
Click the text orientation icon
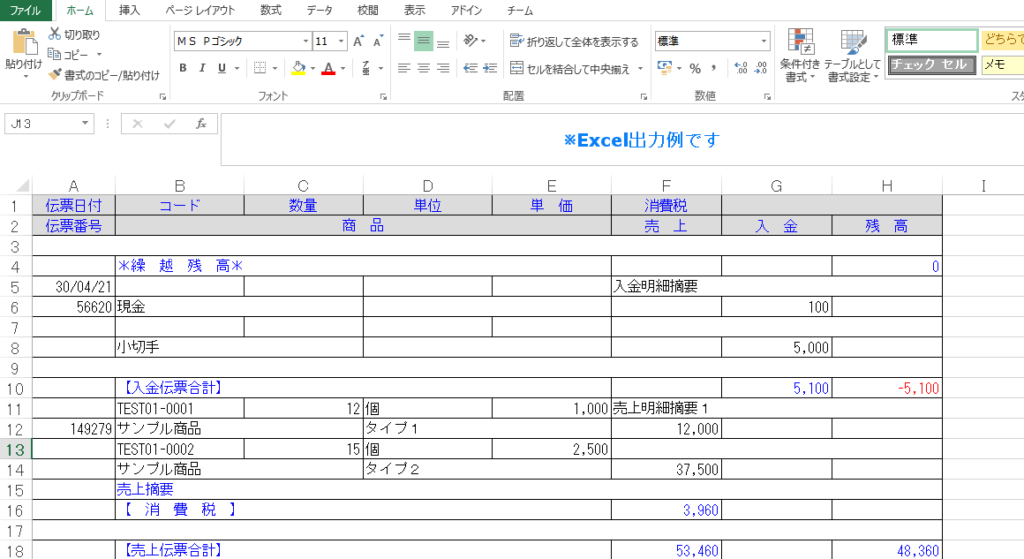471,40
